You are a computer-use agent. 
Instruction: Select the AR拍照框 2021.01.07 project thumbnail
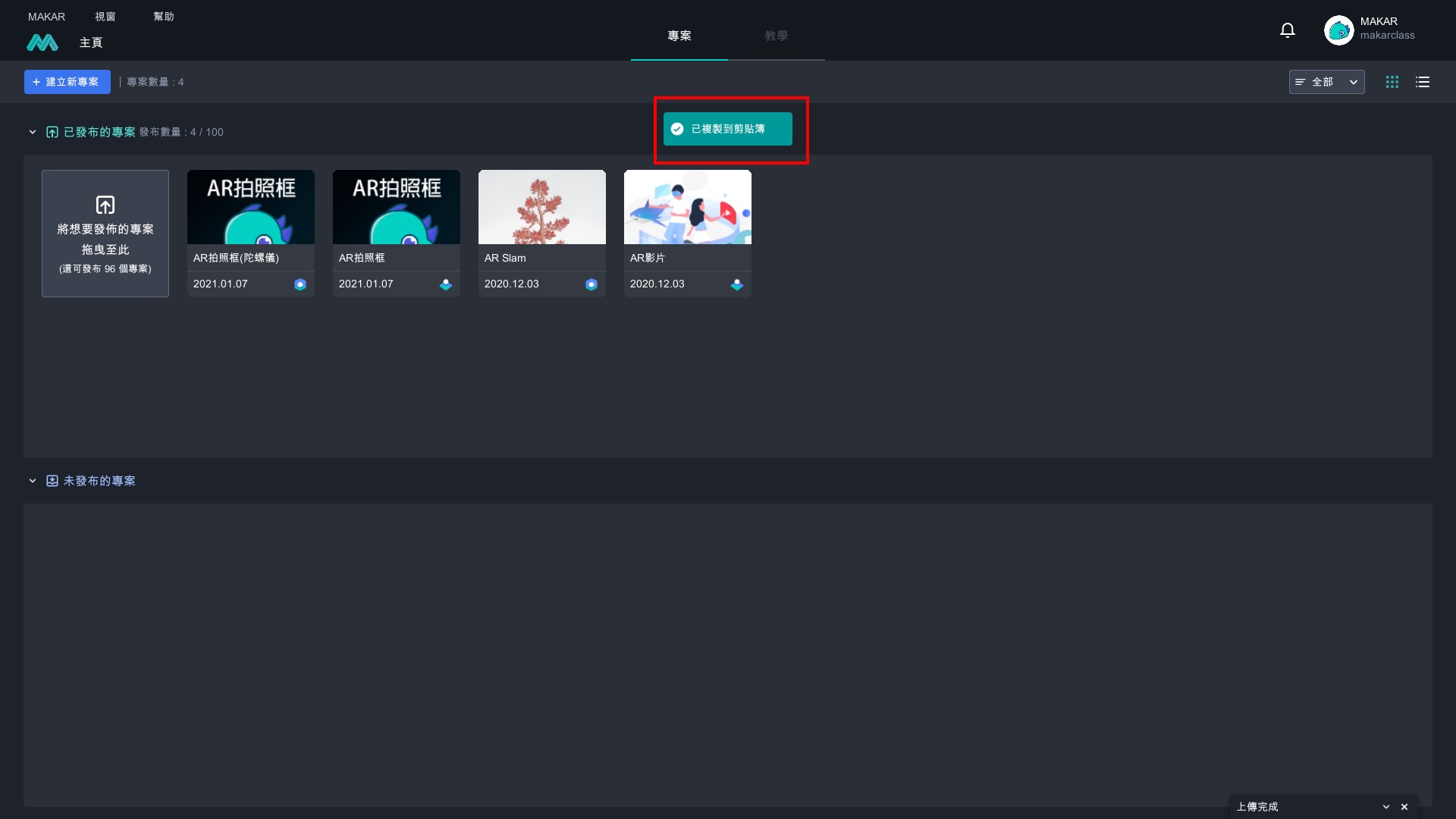397,207
